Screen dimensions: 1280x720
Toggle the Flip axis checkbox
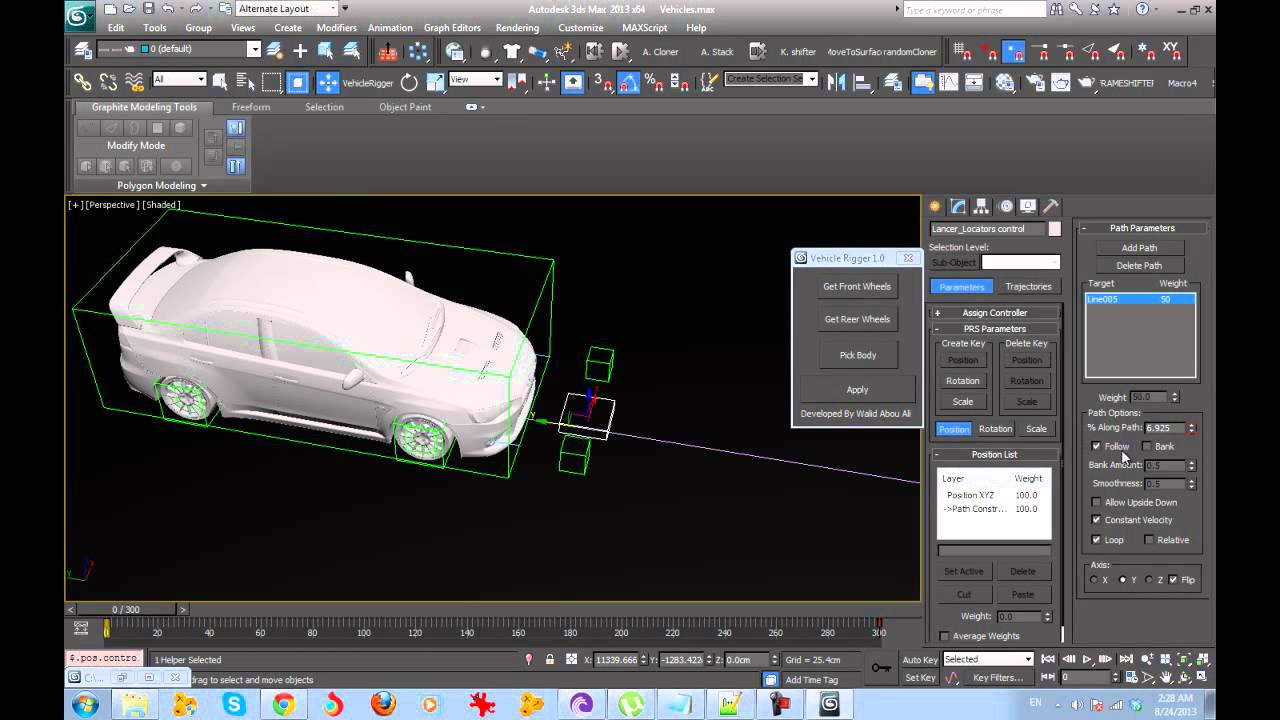coord(1173,580)
